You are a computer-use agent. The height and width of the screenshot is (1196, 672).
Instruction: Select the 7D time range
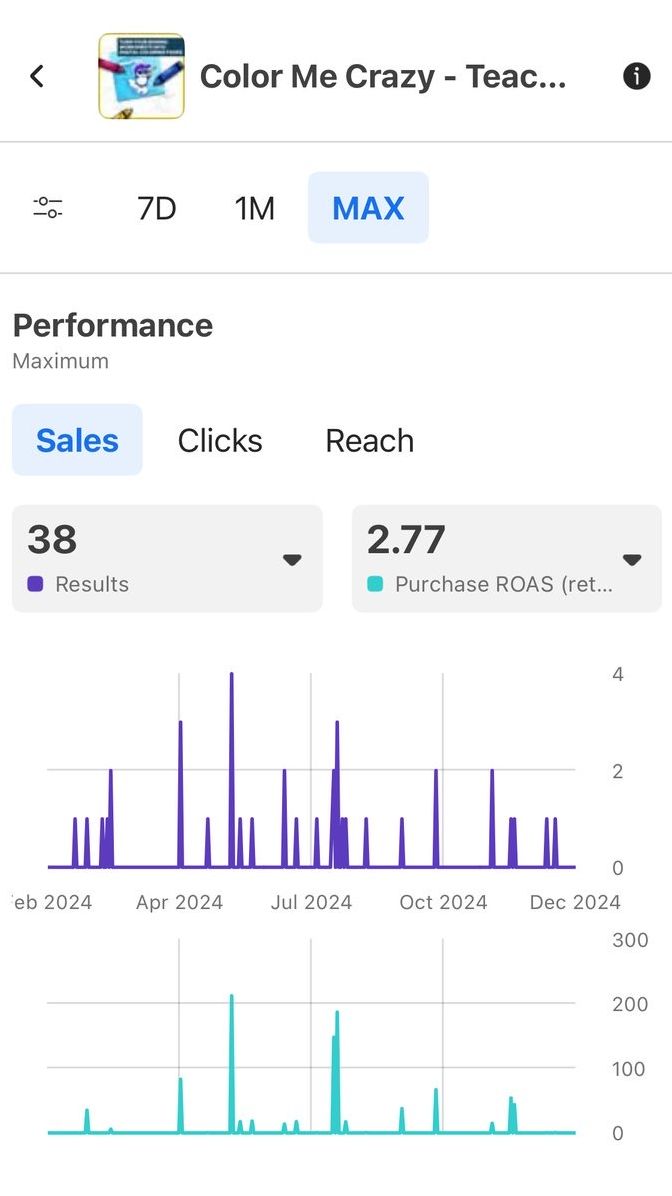click(x=156, y=208)
